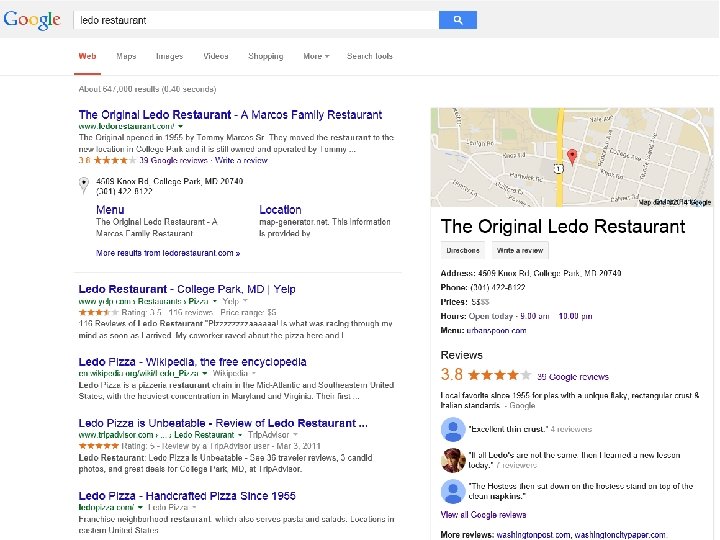The height and width of the screenshot is (540, 720).
Task: Click "View all Google reviews"
Action: pos(483,515)
